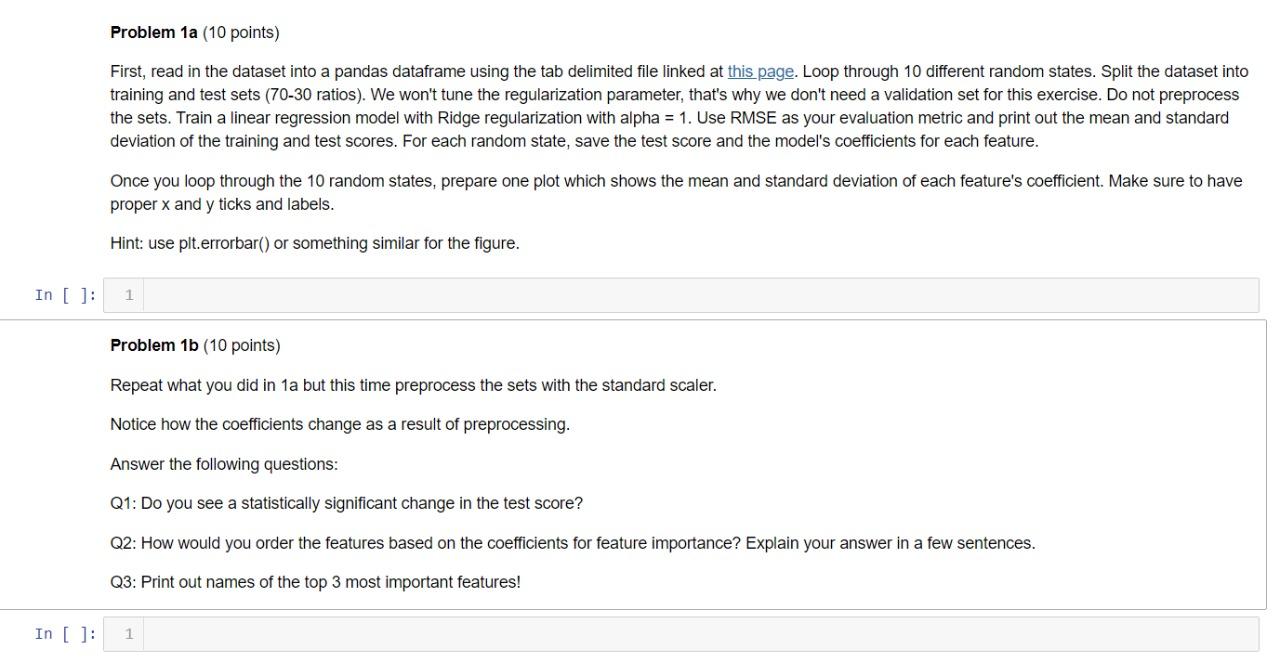Click the Q2 feature importance question
This screenshot has height=662, width=1280.
coord(573,543)
